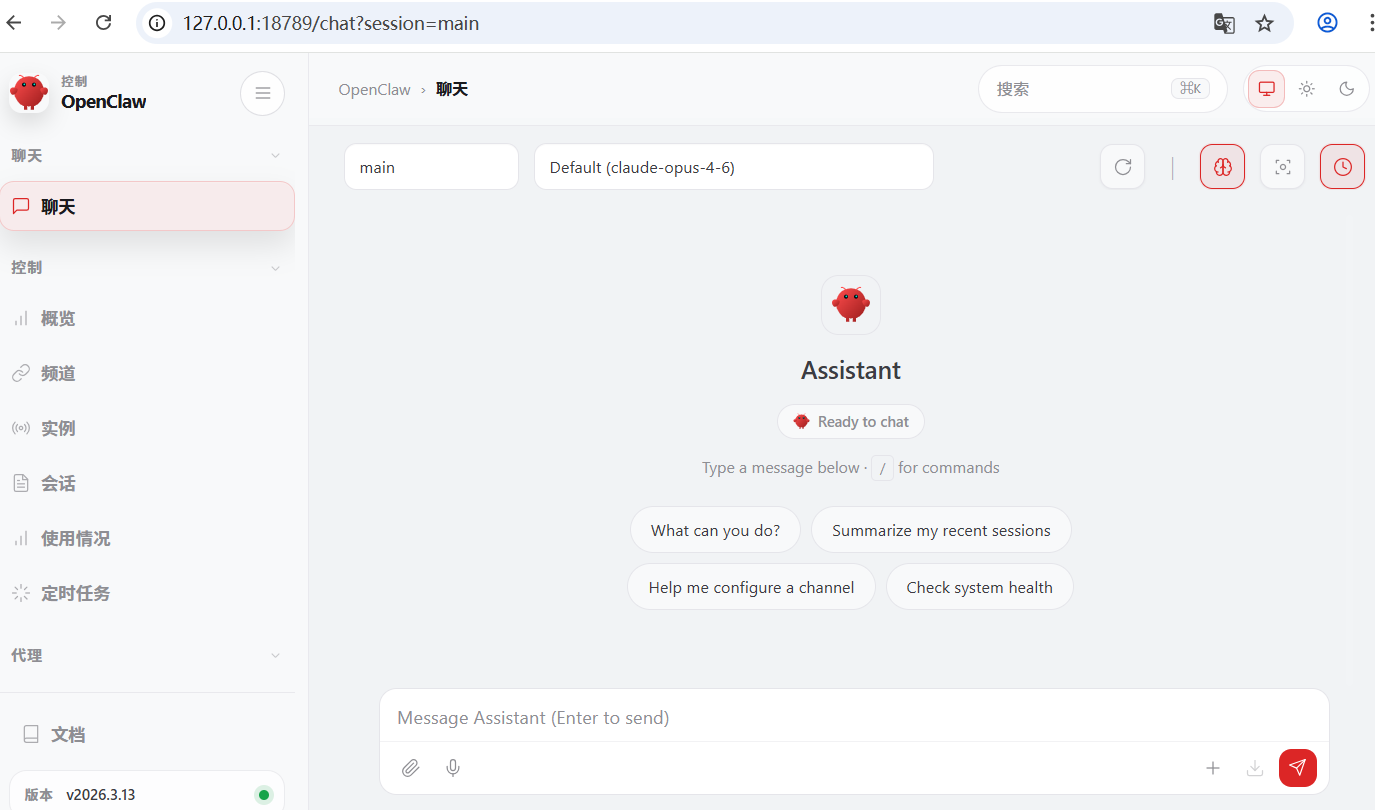This screenshot has width=1375, height=810.
Task: Click the refresh chat icon button
Action: [1123, 167]
